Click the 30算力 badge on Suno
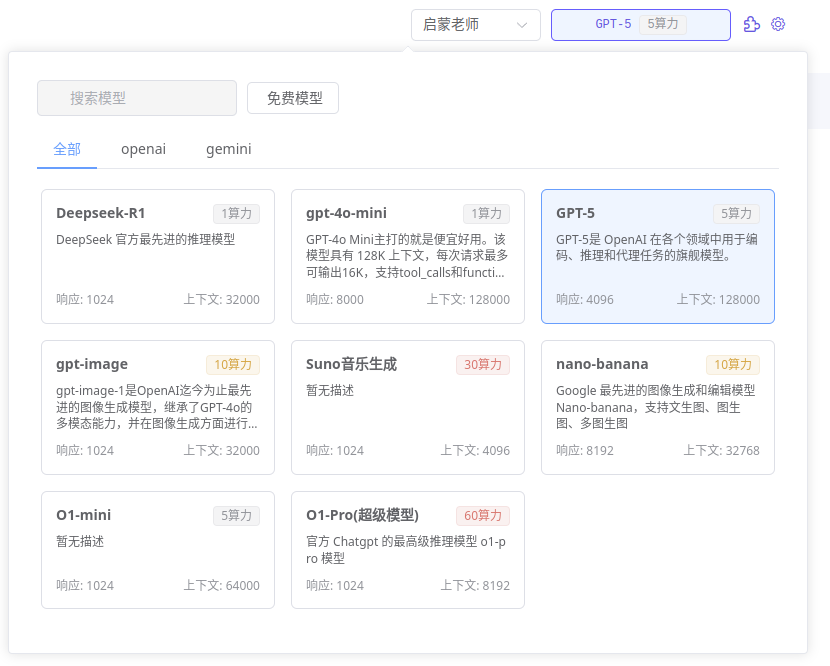The height and width of the screenshot is (666, 830). coord(483,365)
